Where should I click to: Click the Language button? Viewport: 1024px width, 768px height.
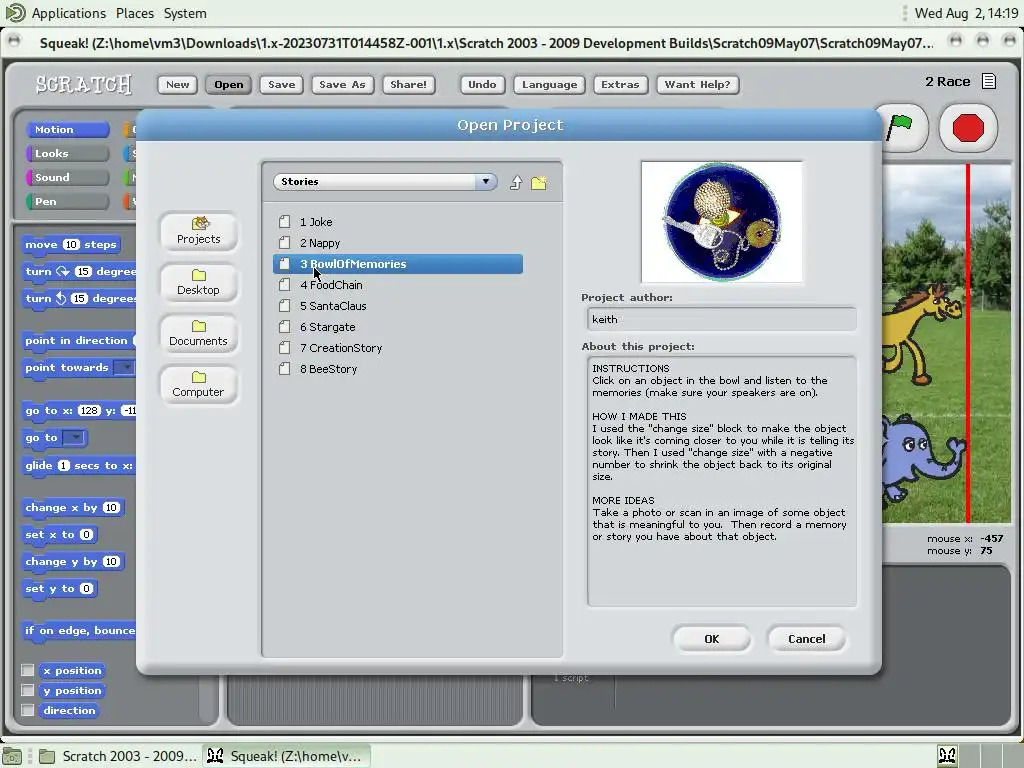pos(549,84)
